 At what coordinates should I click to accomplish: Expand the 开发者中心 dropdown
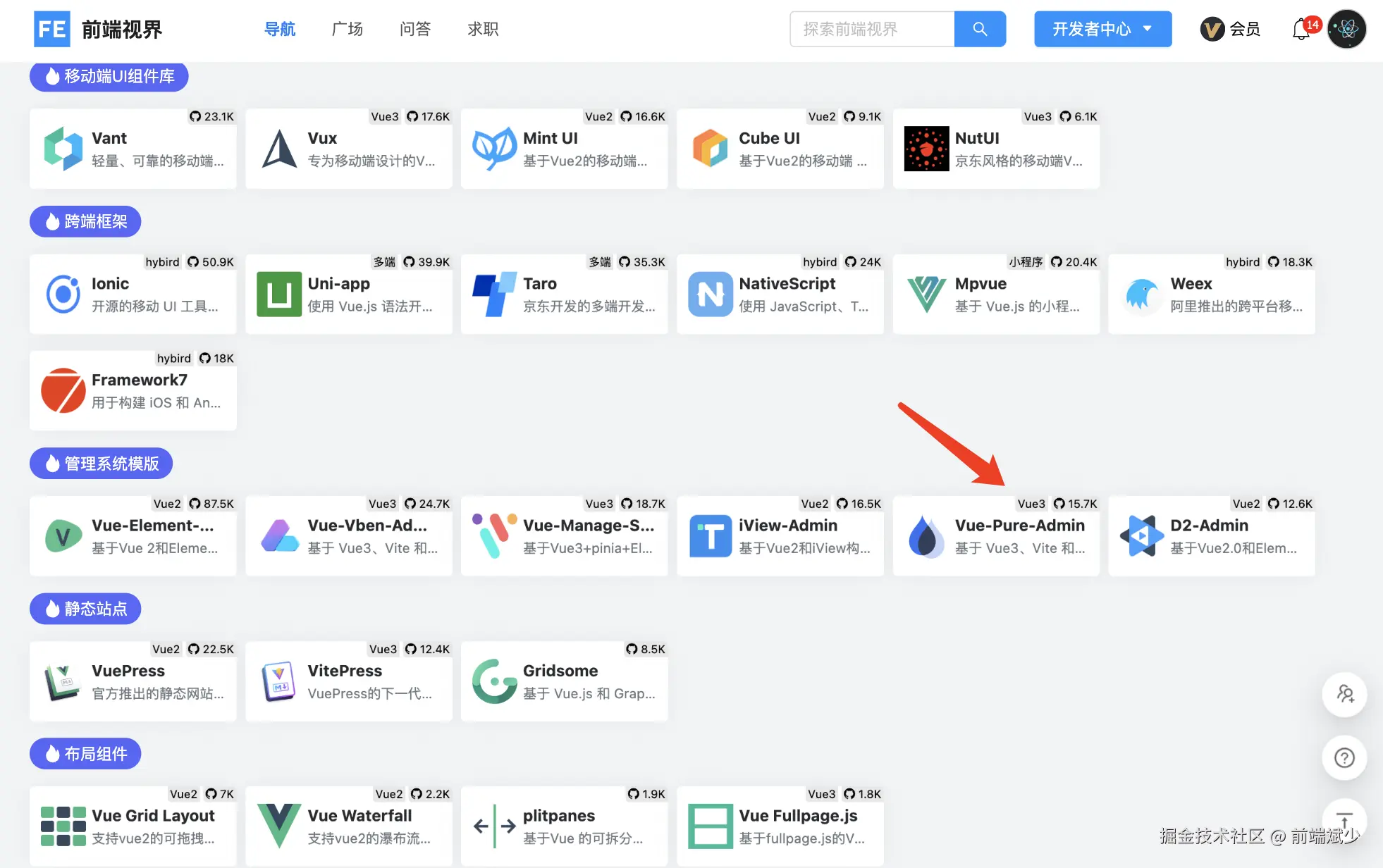click(1102, 29)
